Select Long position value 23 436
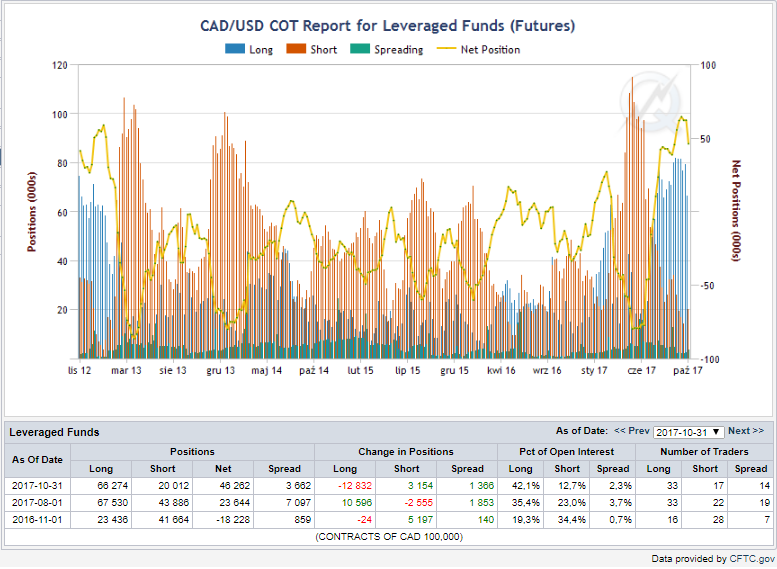 tap(112, 519)
